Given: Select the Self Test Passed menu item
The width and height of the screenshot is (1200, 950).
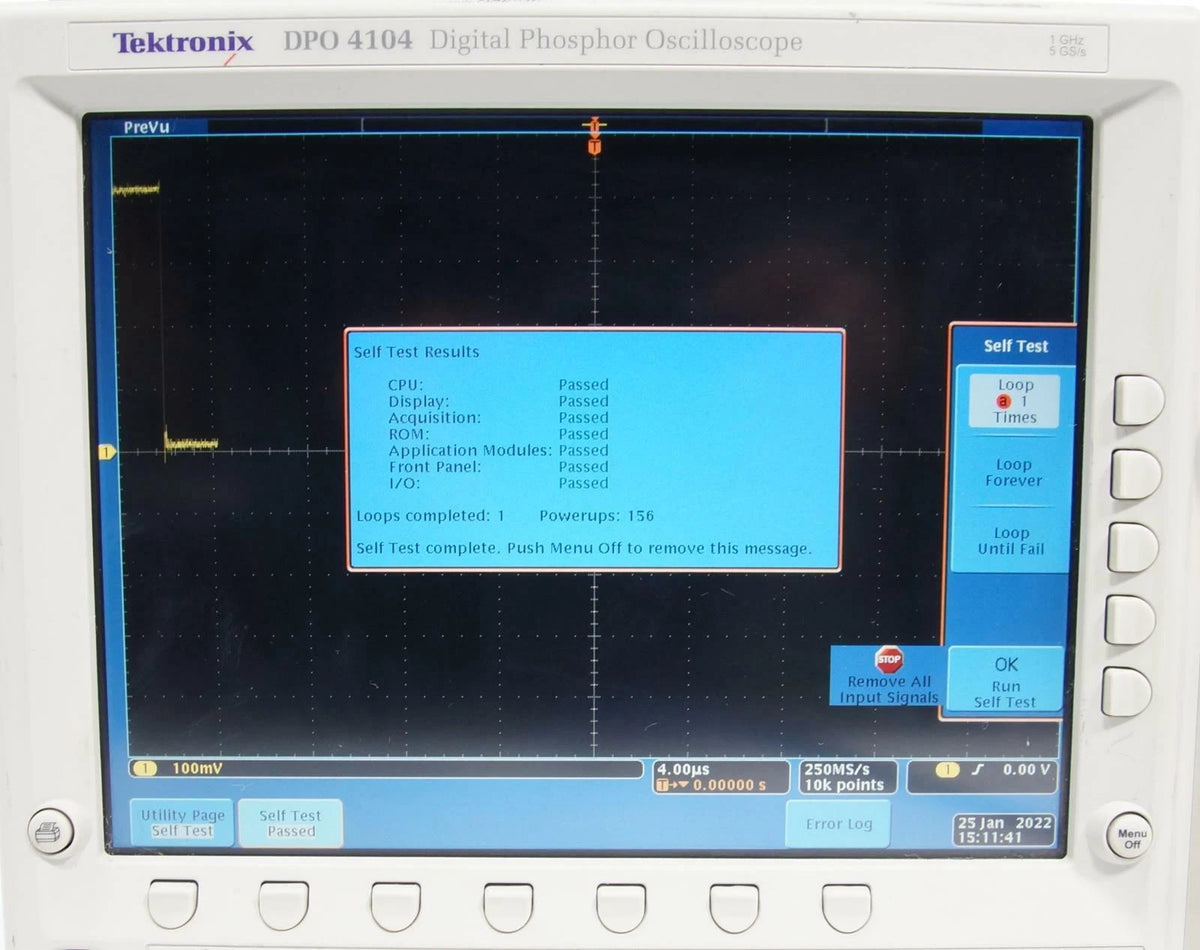Looking at the screenshot, I should pyautogui.click(x=291, y=823).
